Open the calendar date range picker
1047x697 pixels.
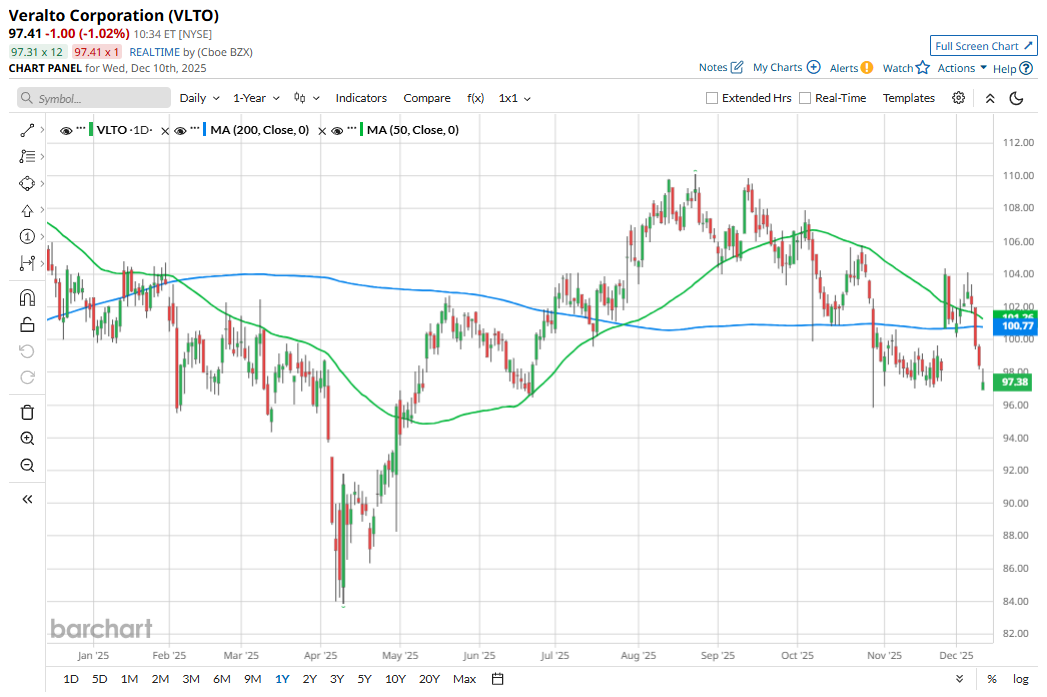(497, 679)
